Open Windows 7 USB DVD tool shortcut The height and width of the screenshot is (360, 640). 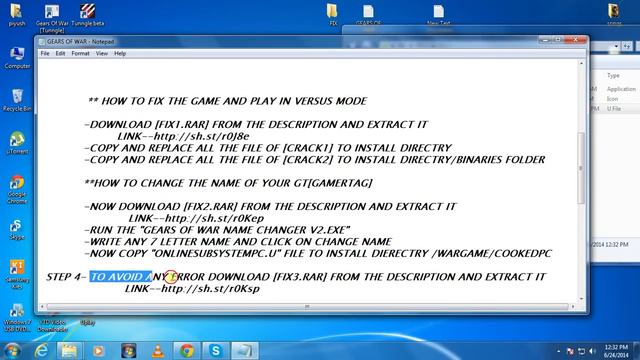click(17, 318)
